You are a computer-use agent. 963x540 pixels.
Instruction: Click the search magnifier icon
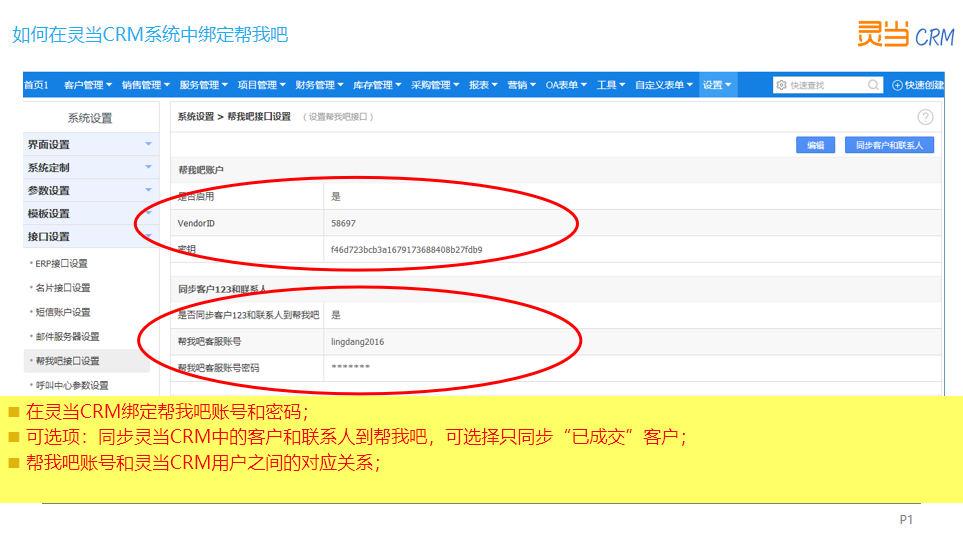click(873, 85)
